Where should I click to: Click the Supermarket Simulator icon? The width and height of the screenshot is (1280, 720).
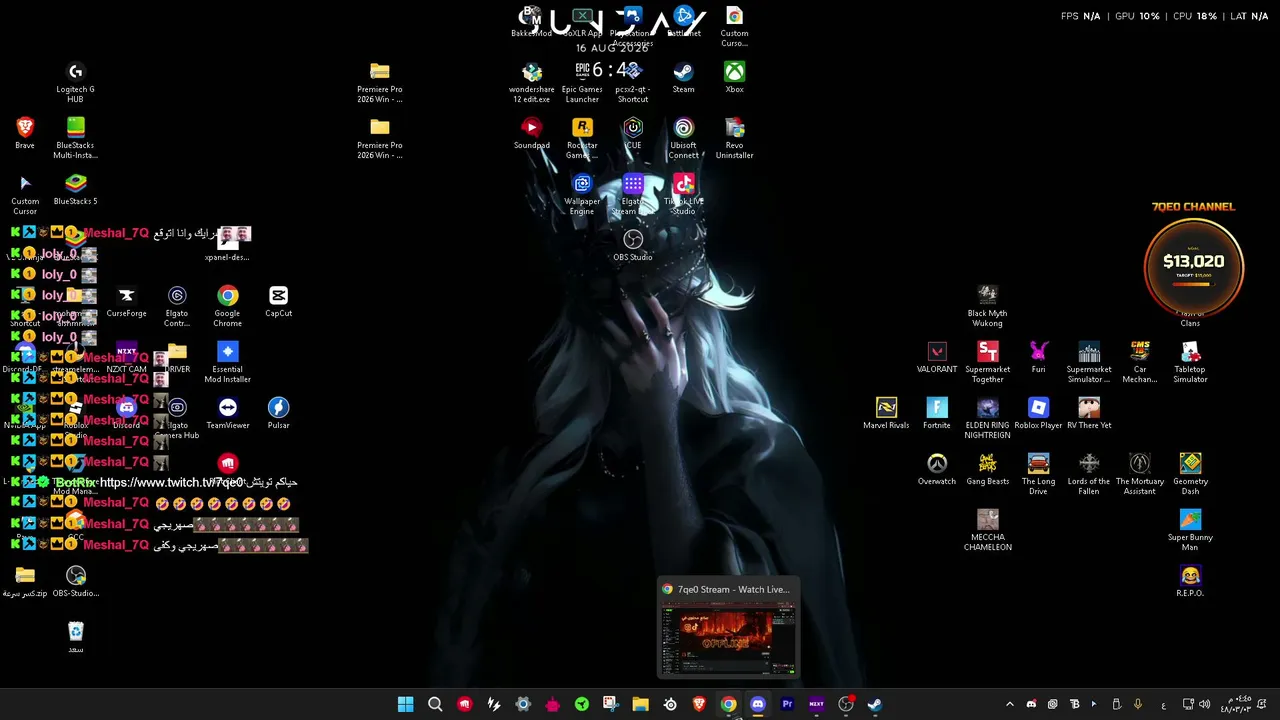pos(1089,362)
